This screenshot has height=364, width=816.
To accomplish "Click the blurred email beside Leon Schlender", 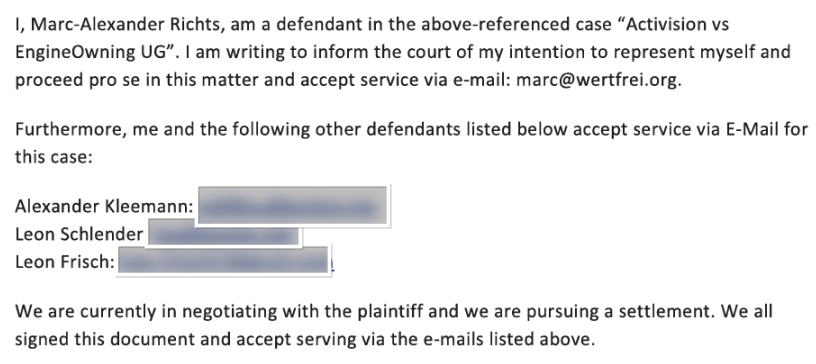I will (x=224, y=233).
